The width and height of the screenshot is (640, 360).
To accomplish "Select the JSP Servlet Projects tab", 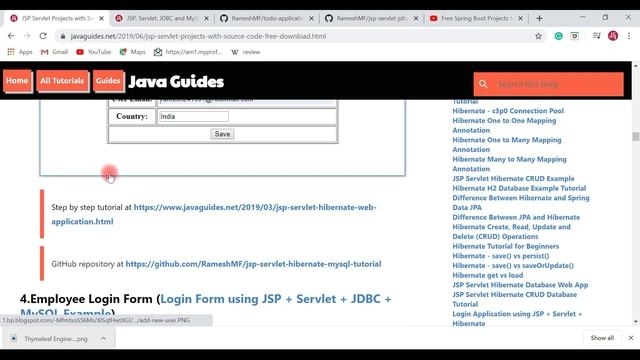I will 57,18.
